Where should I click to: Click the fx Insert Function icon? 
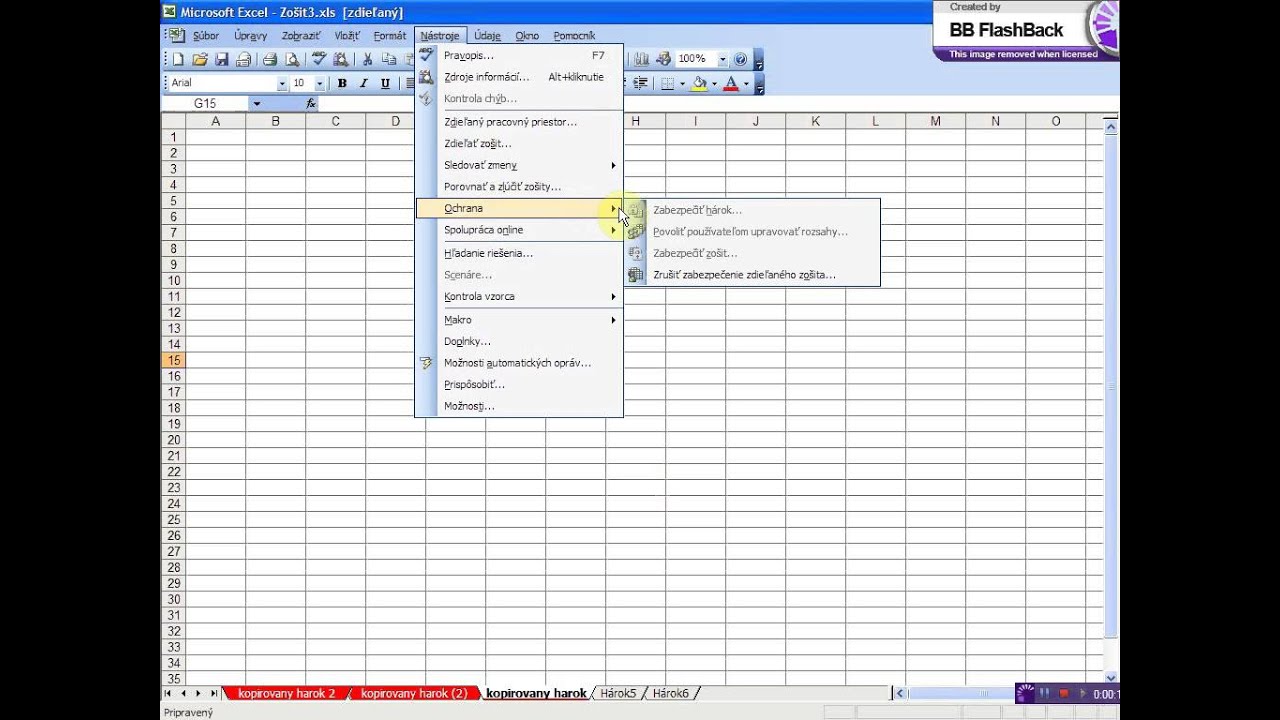pyautogui.click(x=311, y=103)
